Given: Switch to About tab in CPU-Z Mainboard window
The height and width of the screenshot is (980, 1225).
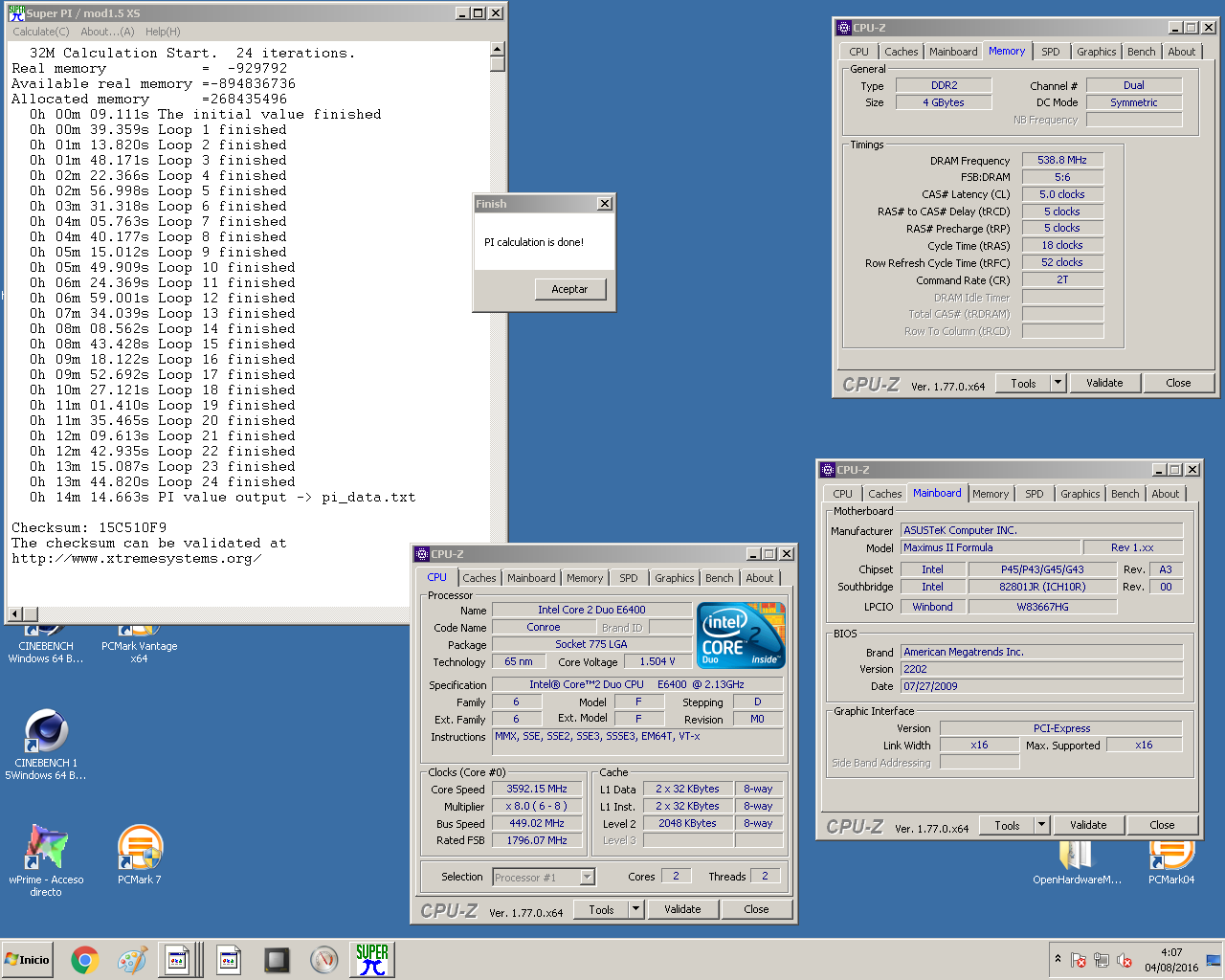Looking at the screenshot, I should (x=1165, y=494).
